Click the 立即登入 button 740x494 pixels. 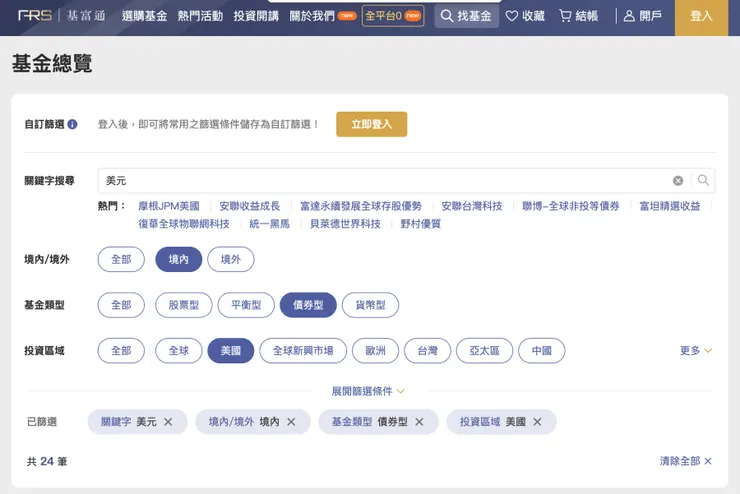coord(371,124)
